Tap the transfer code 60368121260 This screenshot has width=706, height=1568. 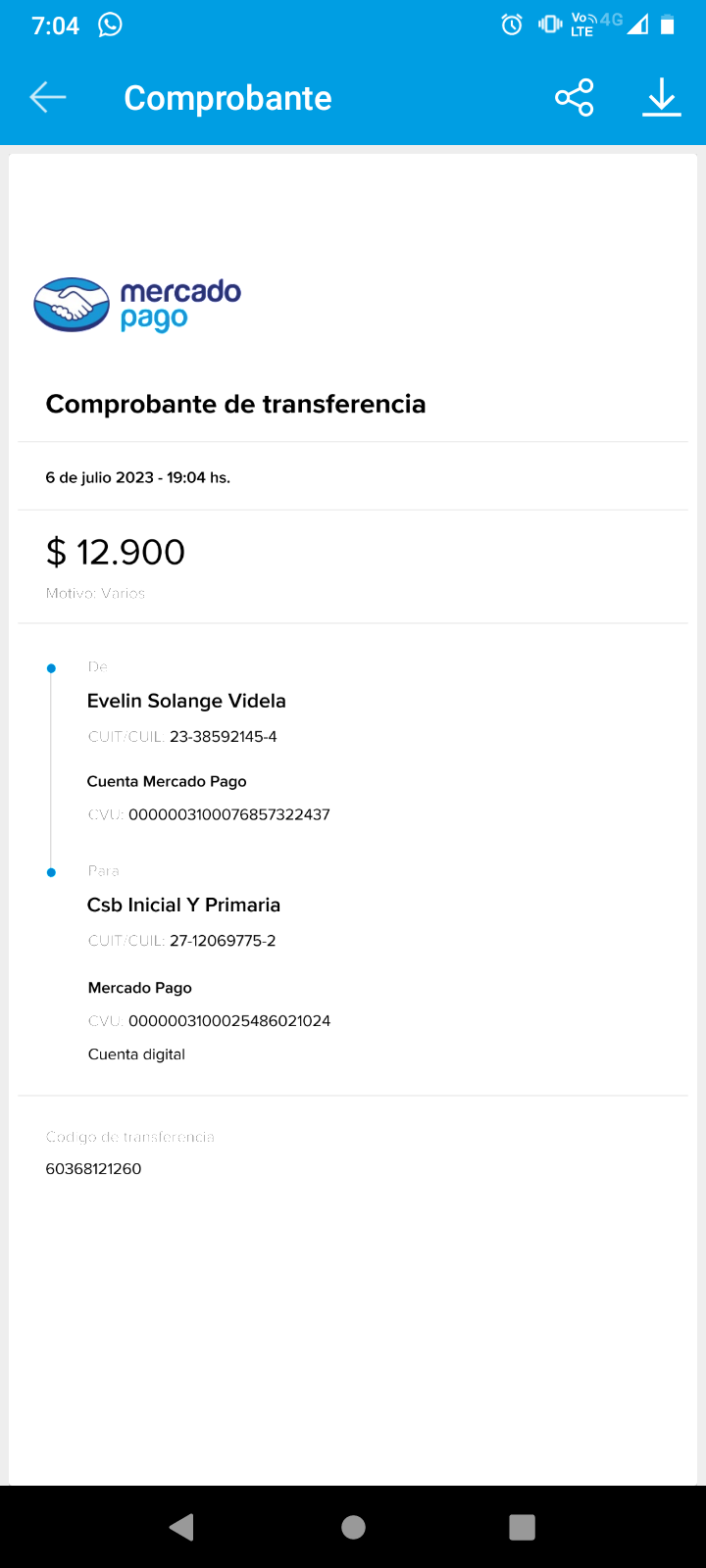click(x=93, y=1168)
